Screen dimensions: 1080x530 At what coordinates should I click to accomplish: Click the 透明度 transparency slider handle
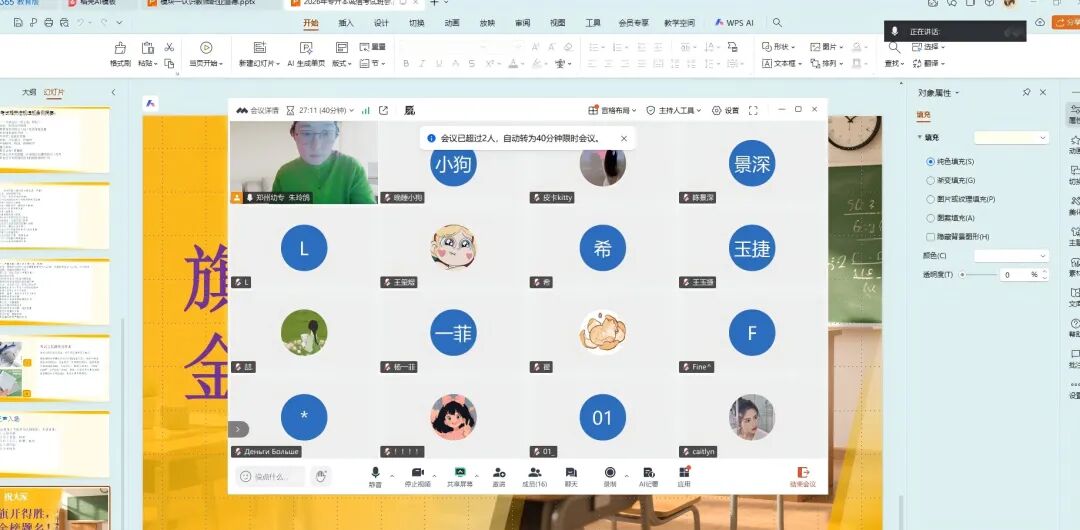[962, 274]
